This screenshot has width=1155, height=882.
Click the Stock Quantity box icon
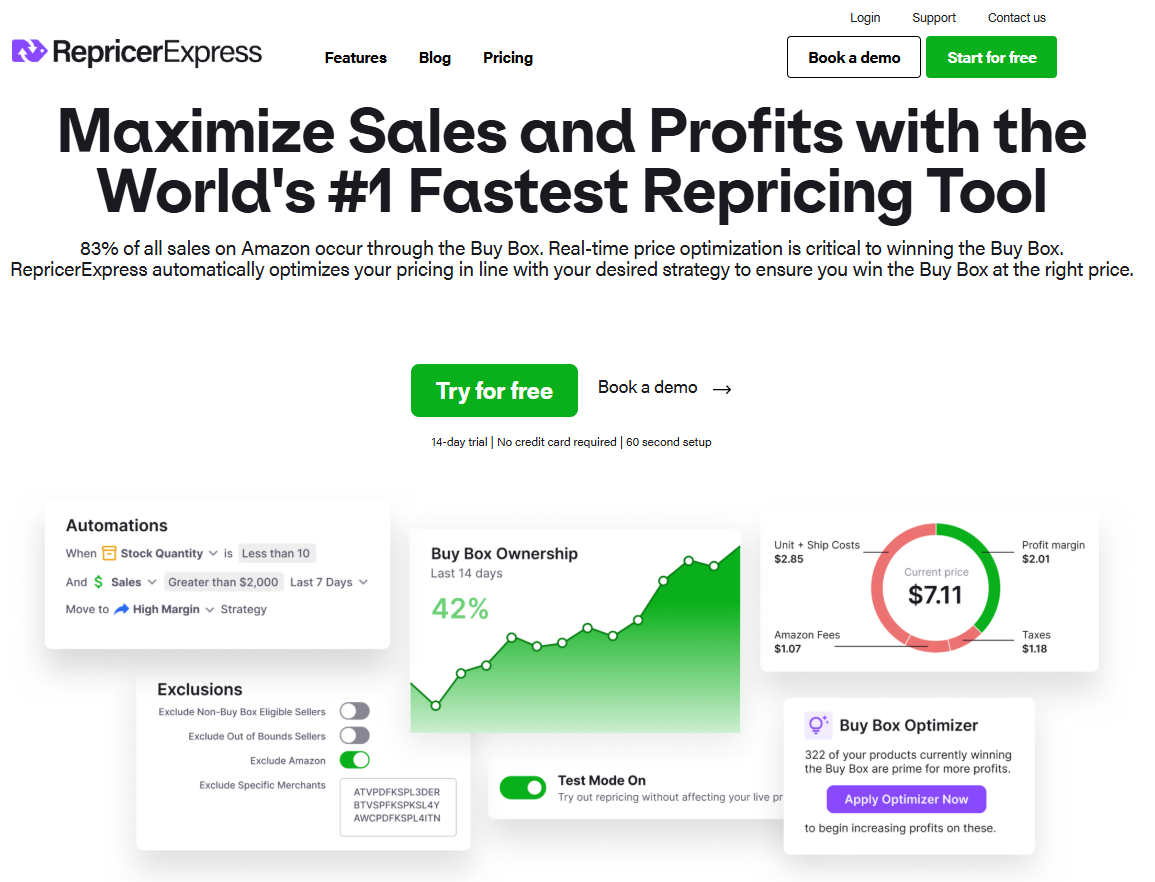tap(109, 553)
